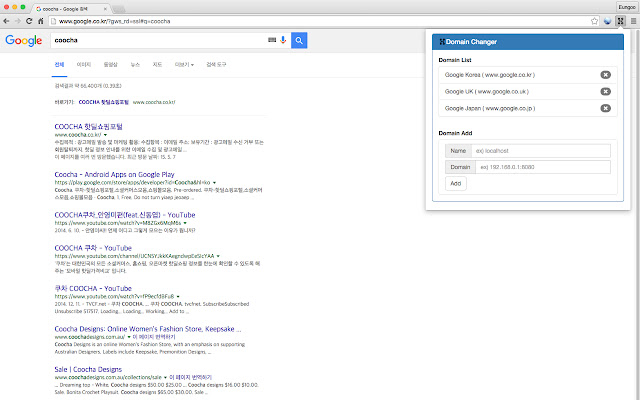Remove Google UK from domain list
Image resolution: width=640 pixels, height=400 pixels.
click(605, 91)
